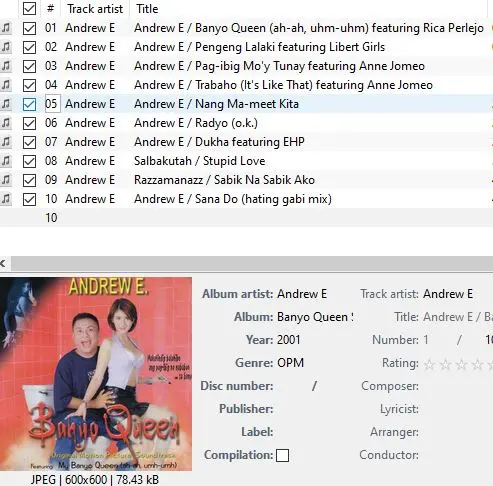Uncheck track 05 Nang Ma-meet Kita checkbox
Screen dimensions: 493x486
pyautogui.click(x=29, y=104)
